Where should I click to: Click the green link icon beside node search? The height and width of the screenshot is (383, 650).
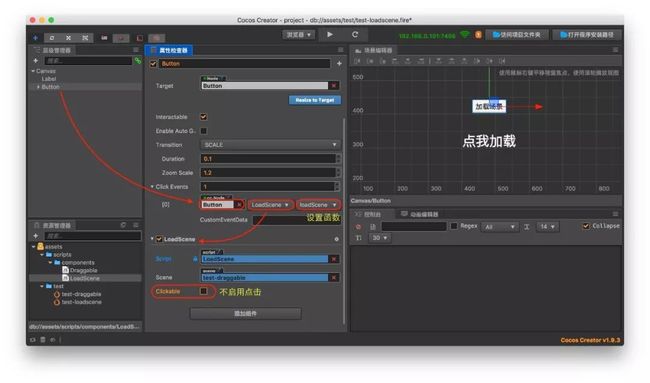click(x=138, y=61)
